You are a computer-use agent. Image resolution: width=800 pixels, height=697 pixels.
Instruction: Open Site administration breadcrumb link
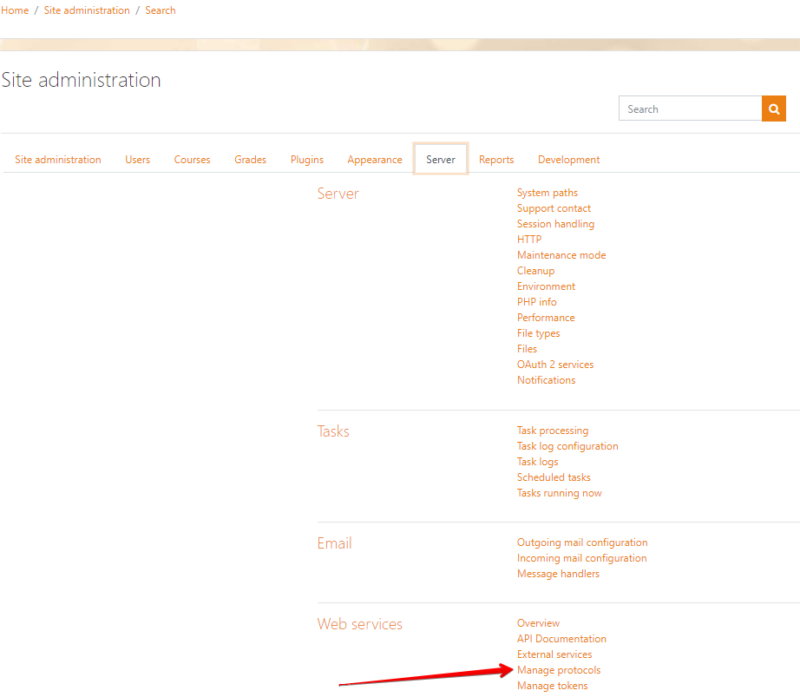(x=87, y=10)
